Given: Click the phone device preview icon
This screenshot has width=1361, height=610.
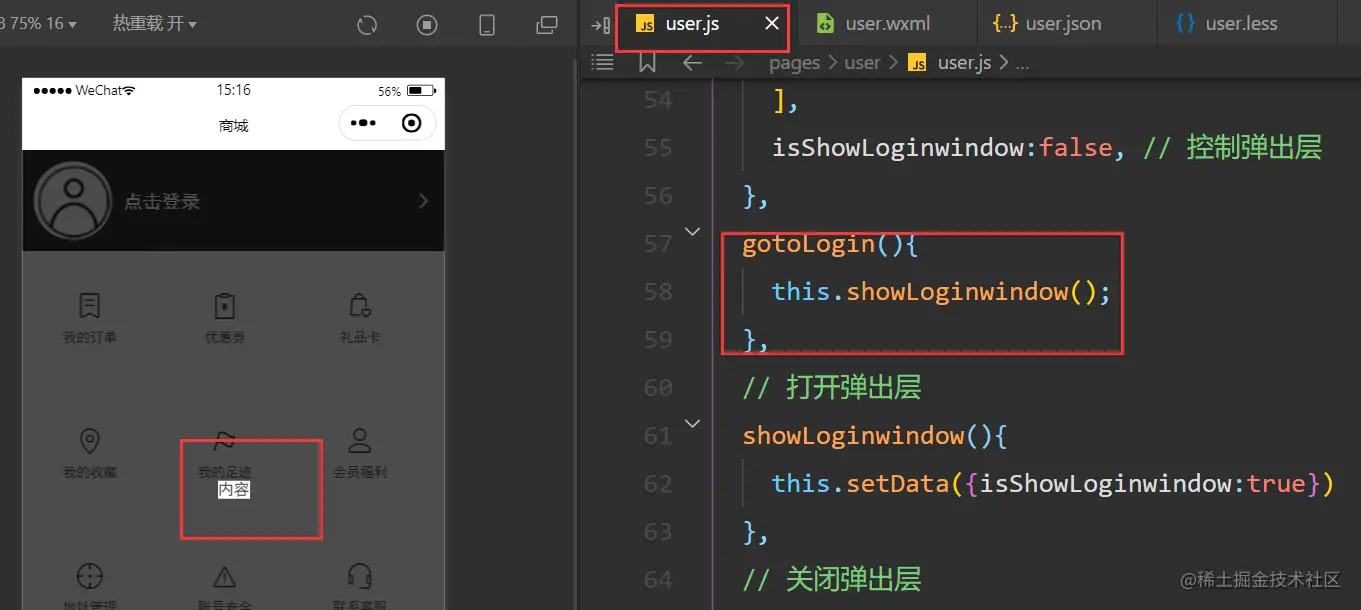Looking at the screenshot, I should 487,25.
